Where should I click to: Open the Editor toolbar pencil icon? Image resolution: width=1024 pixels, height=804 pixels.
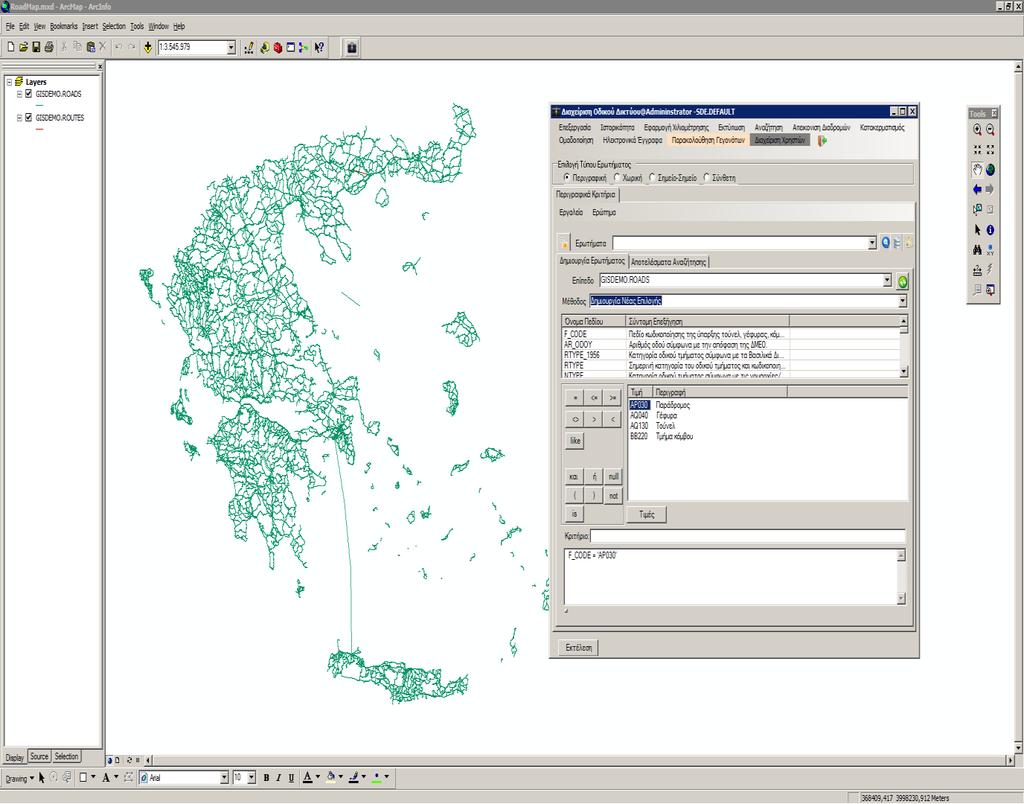pyautogui.click(x=249, y=48)
